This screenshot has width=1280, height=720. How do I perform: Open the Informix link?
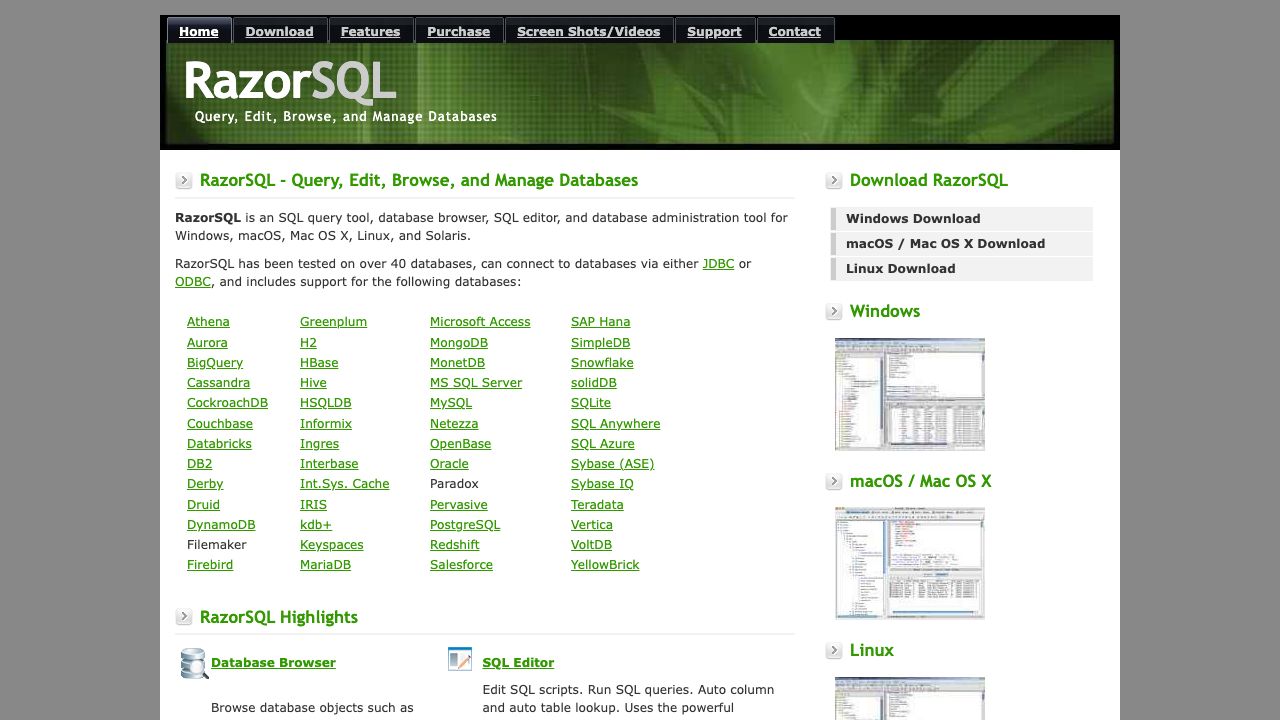326,424
